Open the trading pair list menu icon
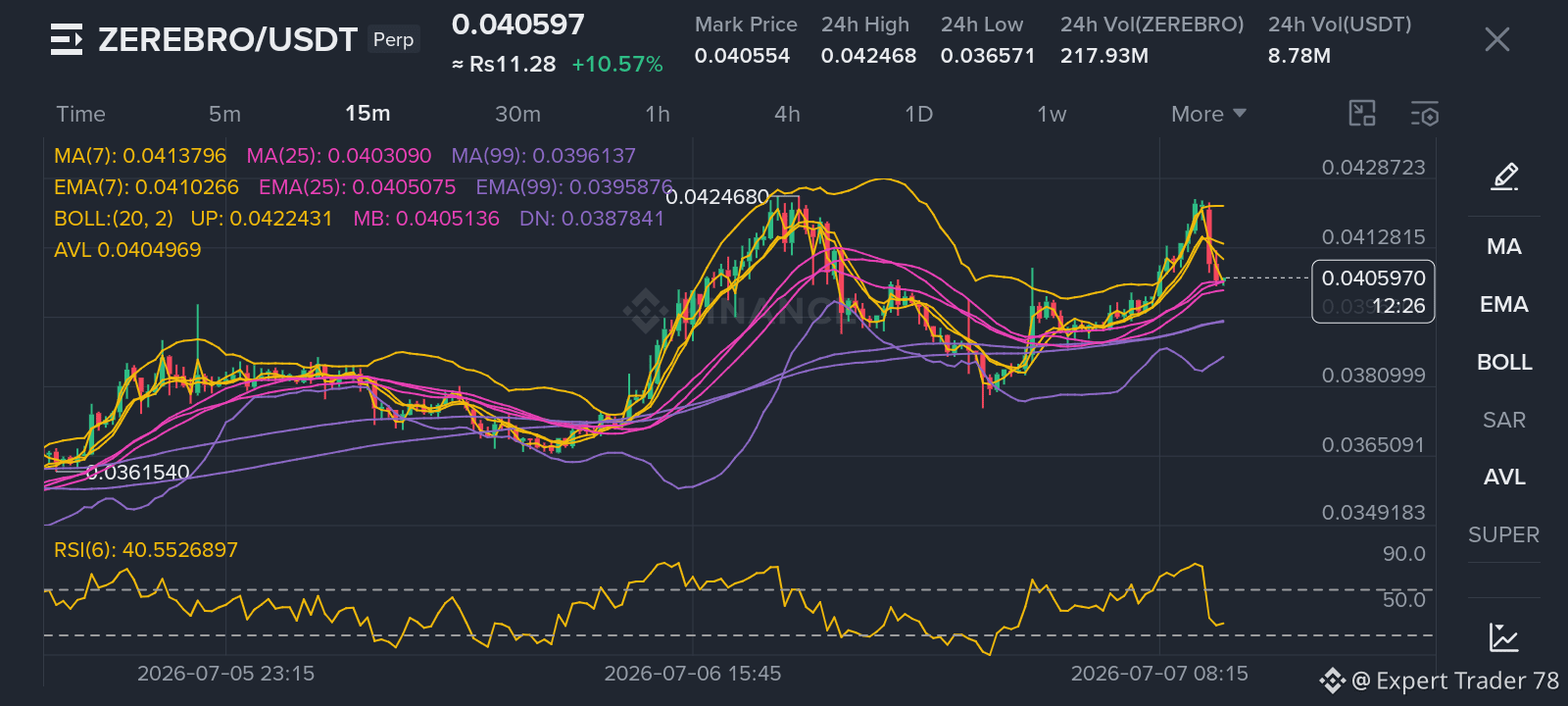The width and height of the screenshot is (1568, 706). (x=67, y=39)
